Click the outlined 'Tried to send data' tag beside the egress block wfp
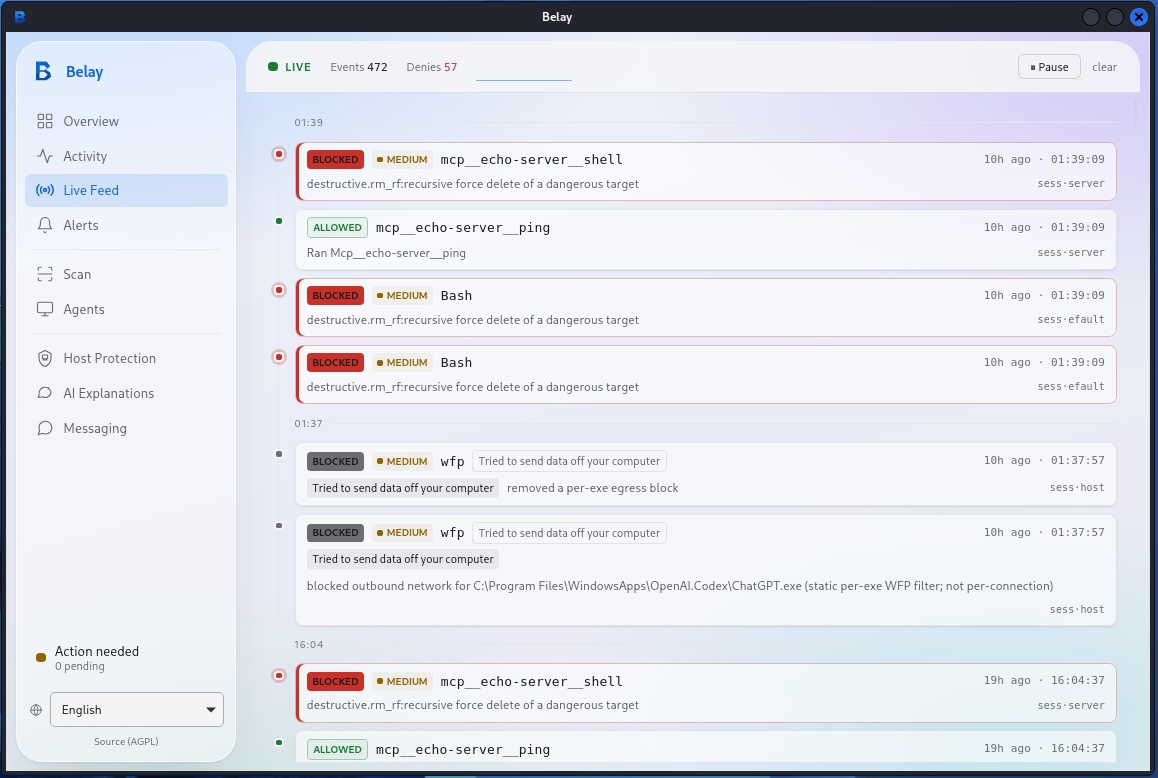Screen dimensions: 1158x778 (569, 461)
